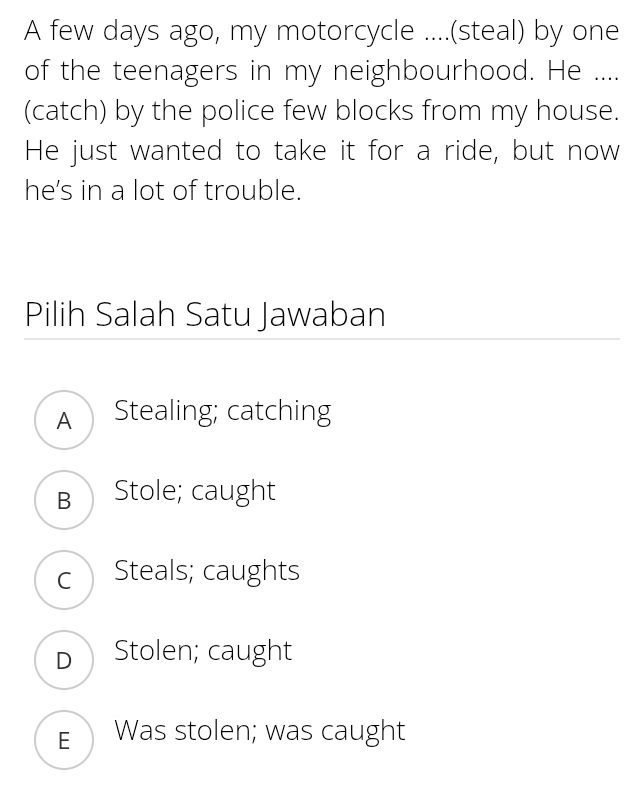Select radio option E circle
630x791 pixels.
point(64,740)
